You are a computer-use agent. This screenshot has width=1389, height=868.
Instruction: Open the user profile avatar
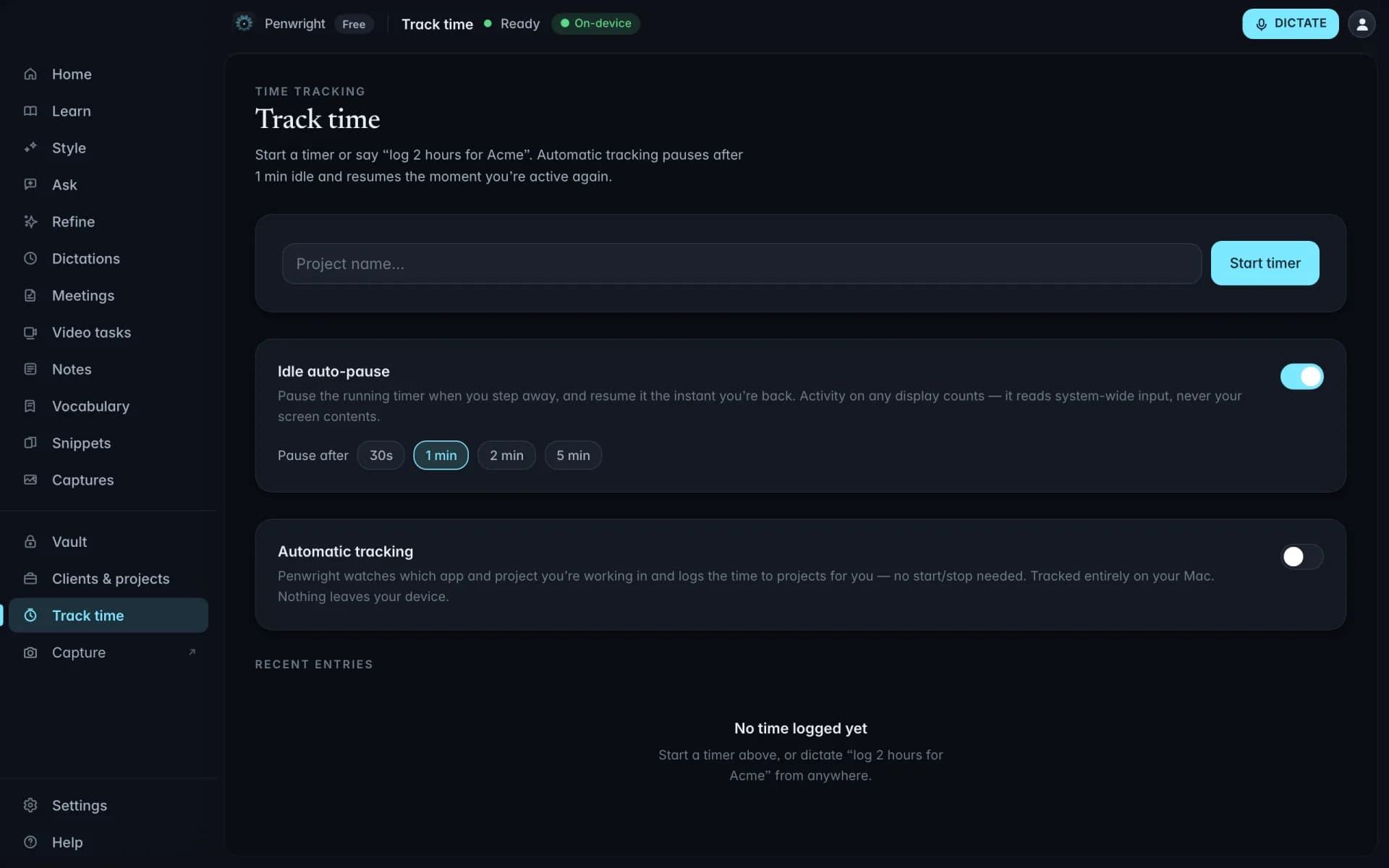pyautogui.click(x=1362, y=24)
